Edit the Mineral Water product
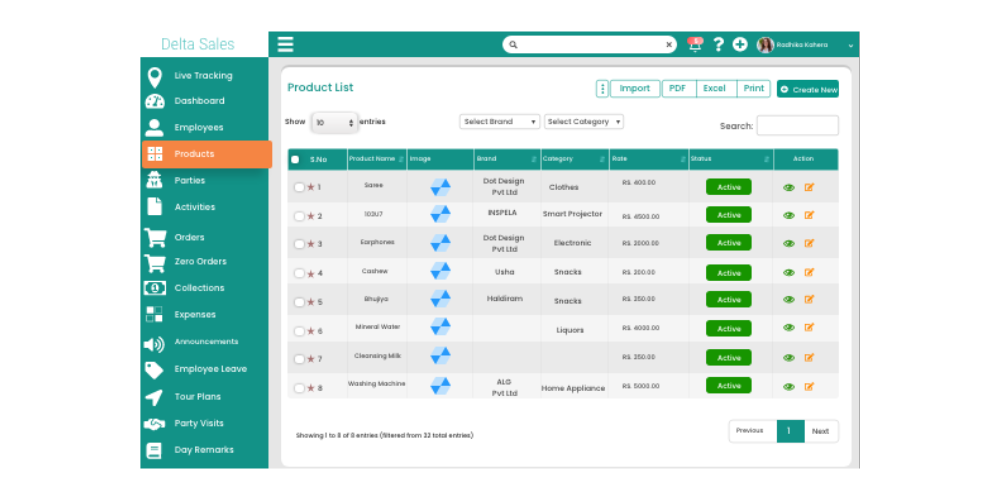 pos(809,327)
